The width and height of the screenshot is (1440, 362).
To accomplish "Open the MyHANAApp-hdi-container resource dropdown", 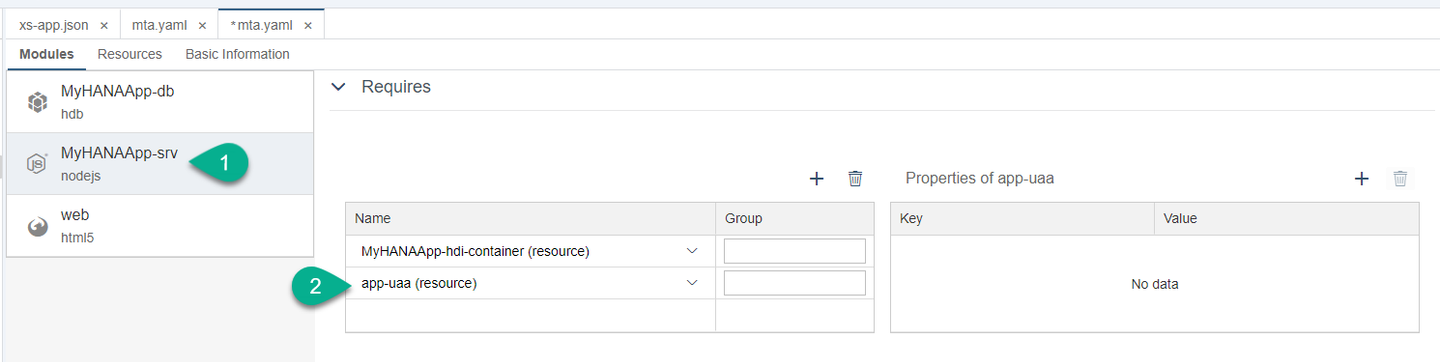I will point(692,251).
